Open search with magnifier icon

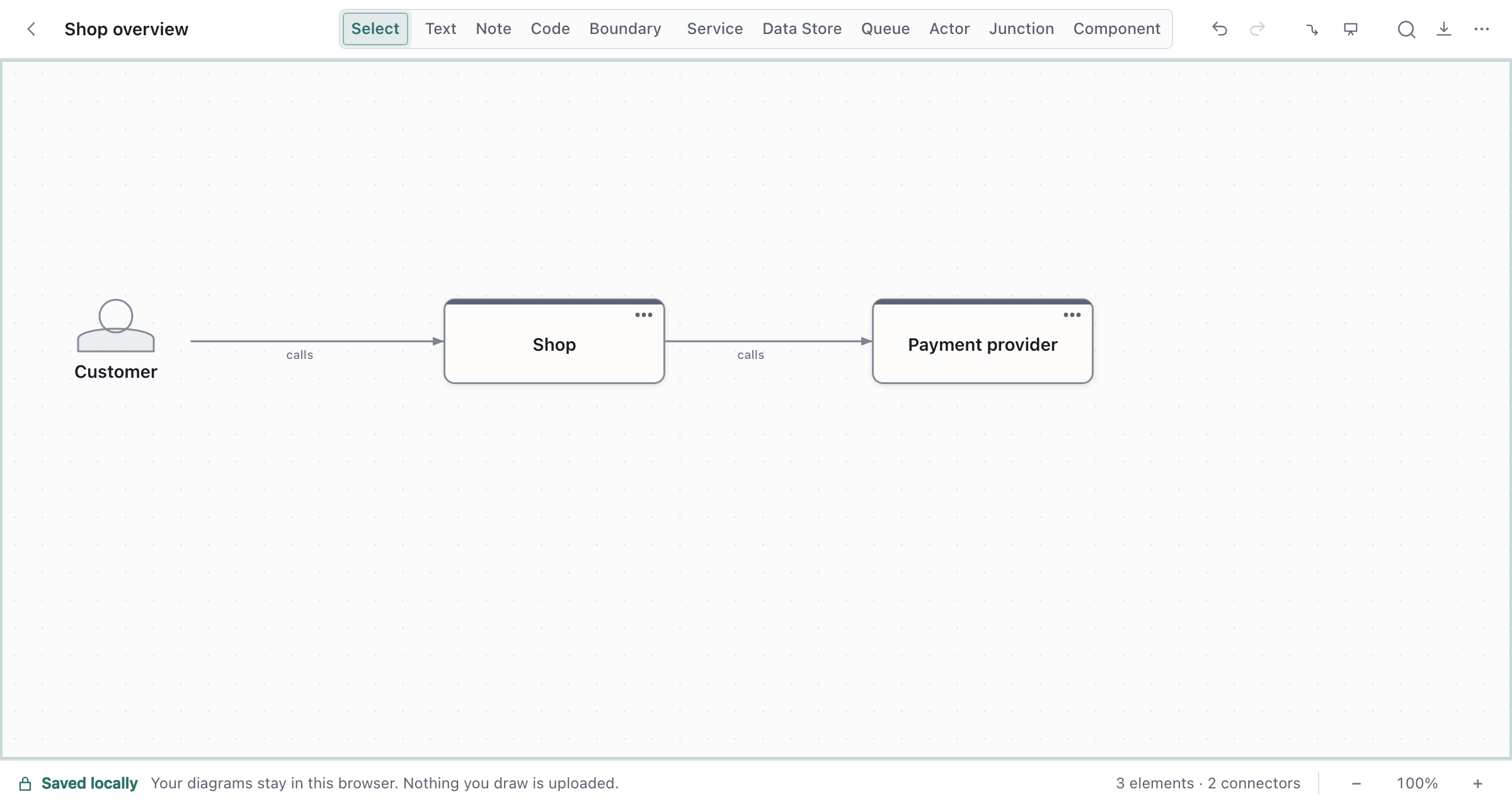click(1406, 29)
